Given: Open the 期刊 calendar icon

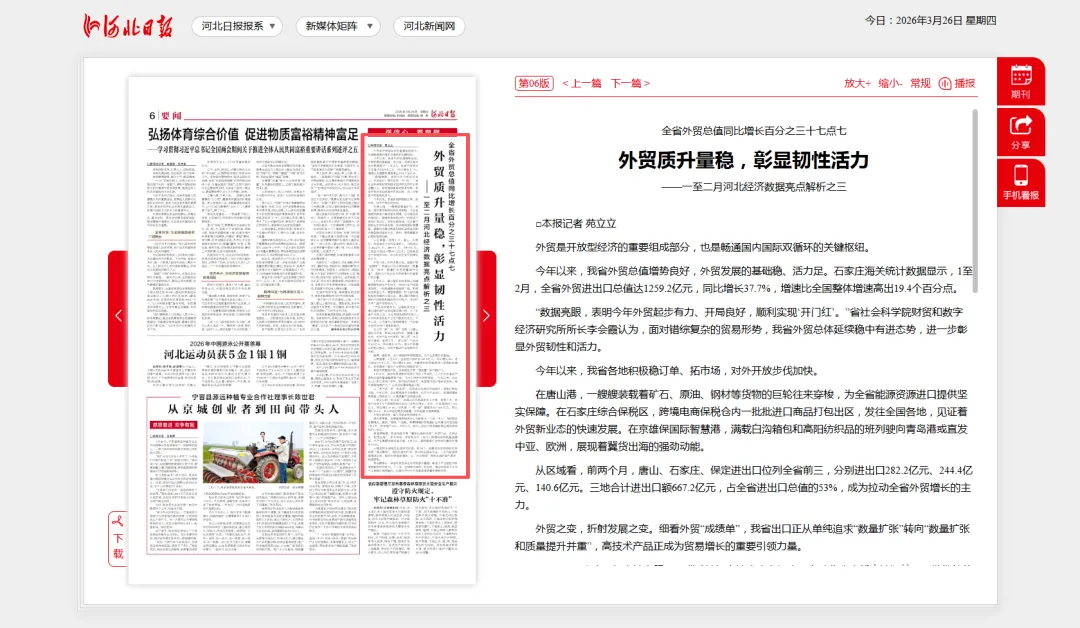Looking at the screenshot, I should 1021,81.
